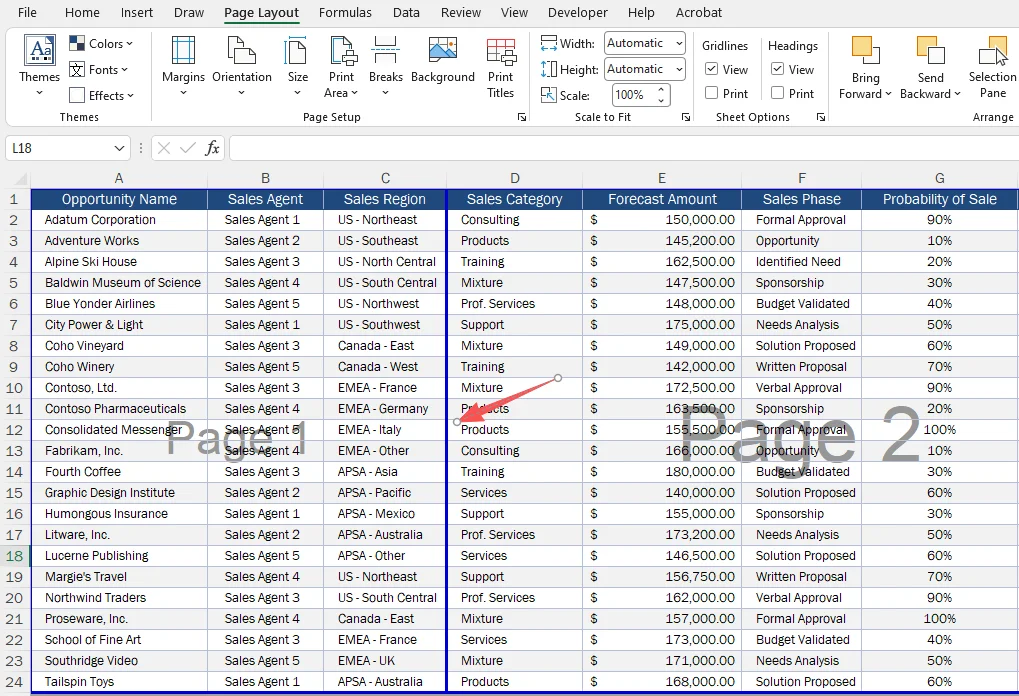Open the theme Effects menu
This screenshot has width=1019, height=696.
(101, 96)
